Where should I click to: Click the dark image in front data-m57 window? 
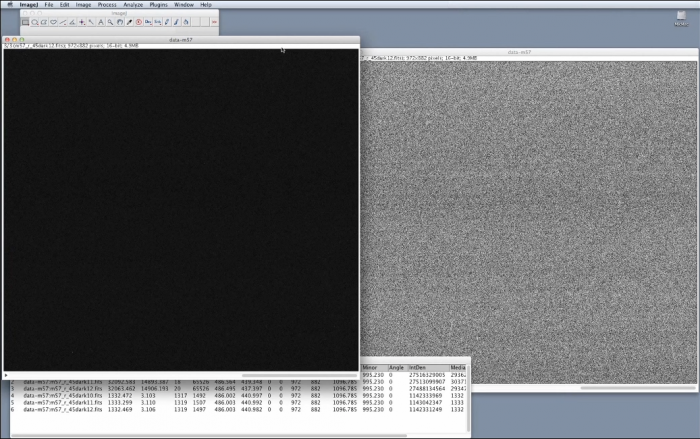(181, 210)
